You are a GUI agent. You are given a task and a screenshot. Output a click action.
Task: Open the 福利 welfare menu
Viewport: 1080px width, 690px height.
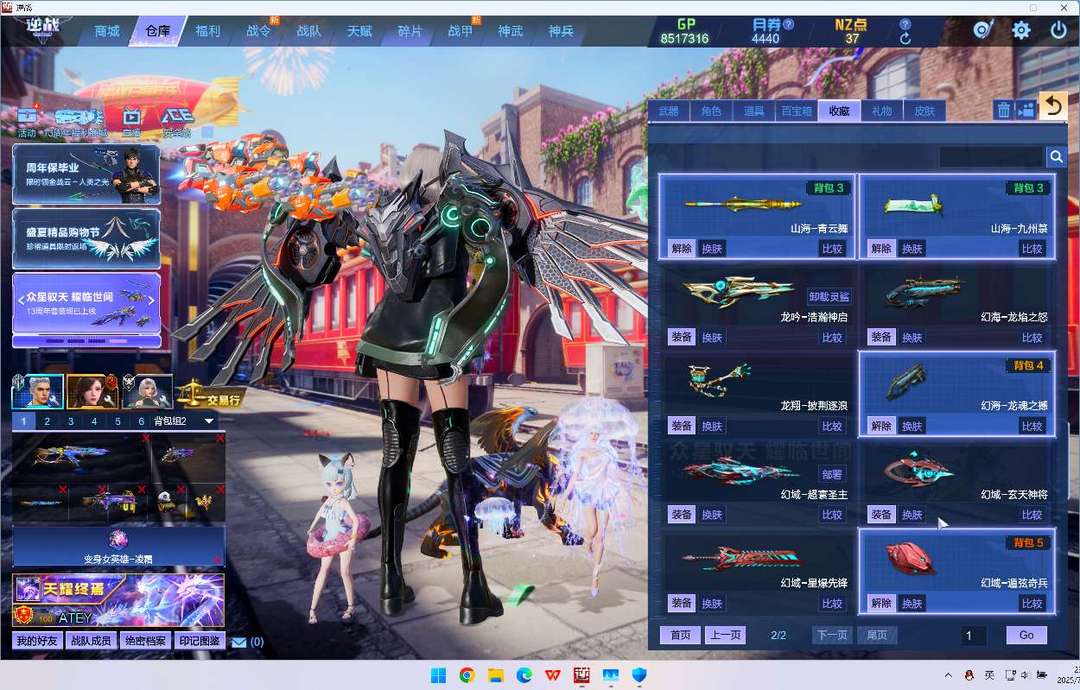(x=207, y=31)
